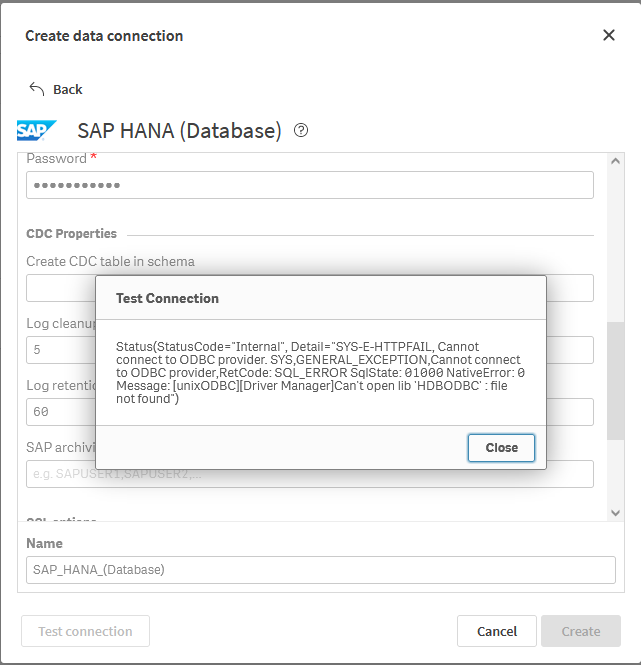This screenshot has height=665, width=641.
Task: Click the vertical scrollbar thumb
Action: 614,380
